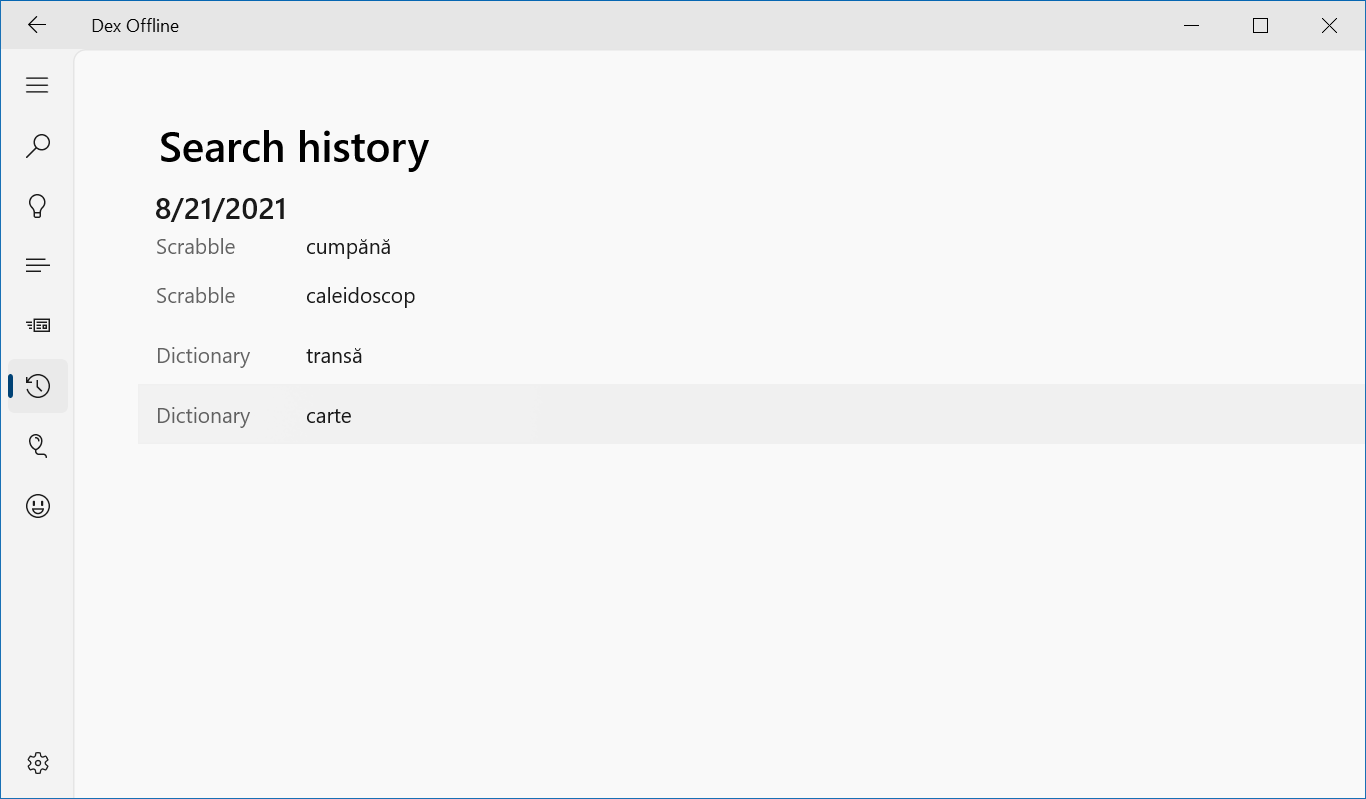Select the Search history clock icon
The height and width of the screenshot is (799, 1366).
tap(38, 386)
